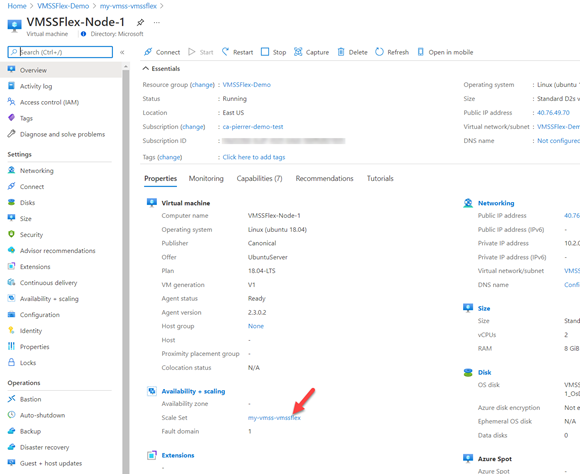Refresh the overview page
The image size is (580, 474).
[379, 52]
